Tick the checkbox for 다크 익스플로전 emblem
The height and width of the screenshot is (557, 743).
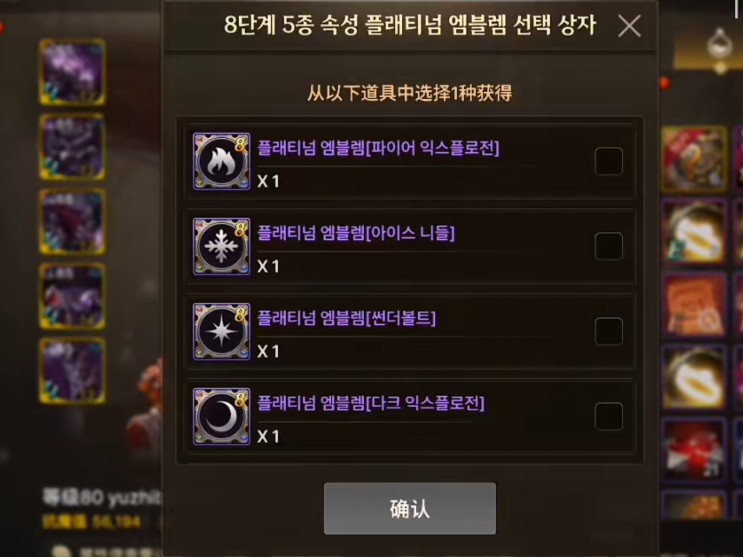[x=608, y=416]
